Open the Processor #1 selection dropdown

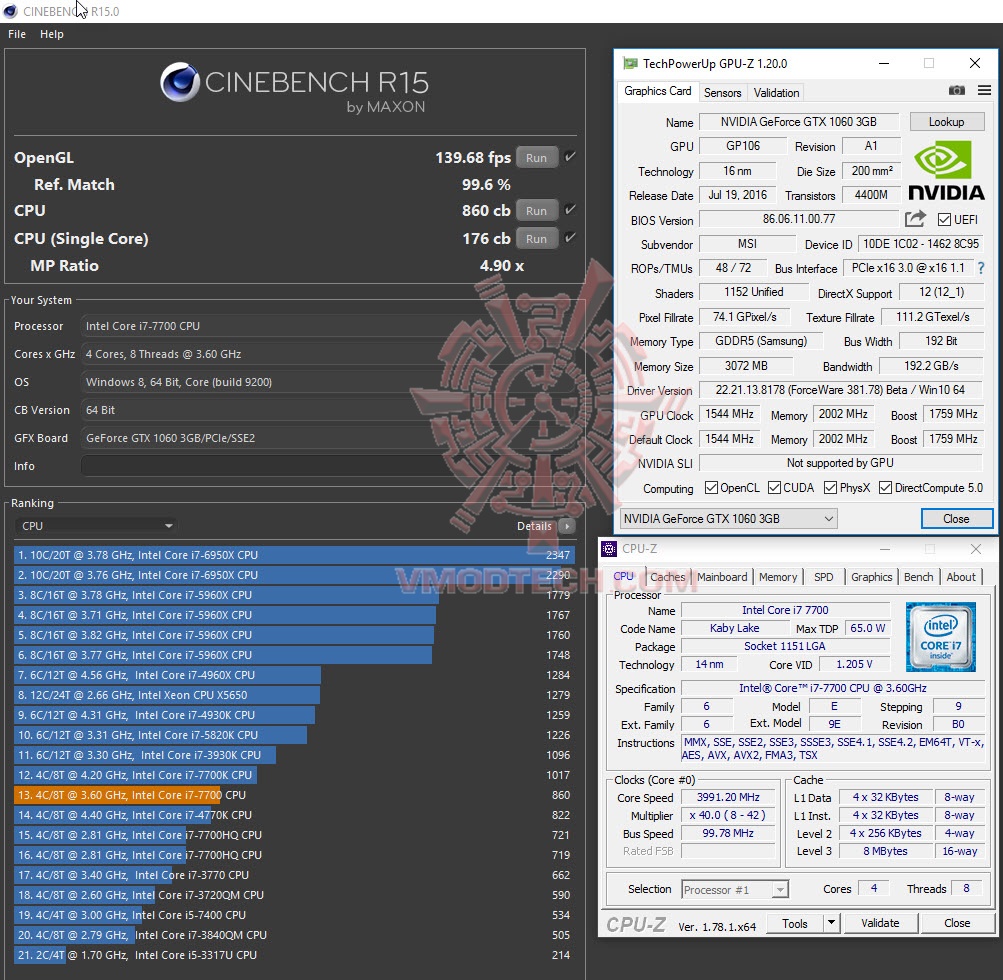click(x=734, y=890)
